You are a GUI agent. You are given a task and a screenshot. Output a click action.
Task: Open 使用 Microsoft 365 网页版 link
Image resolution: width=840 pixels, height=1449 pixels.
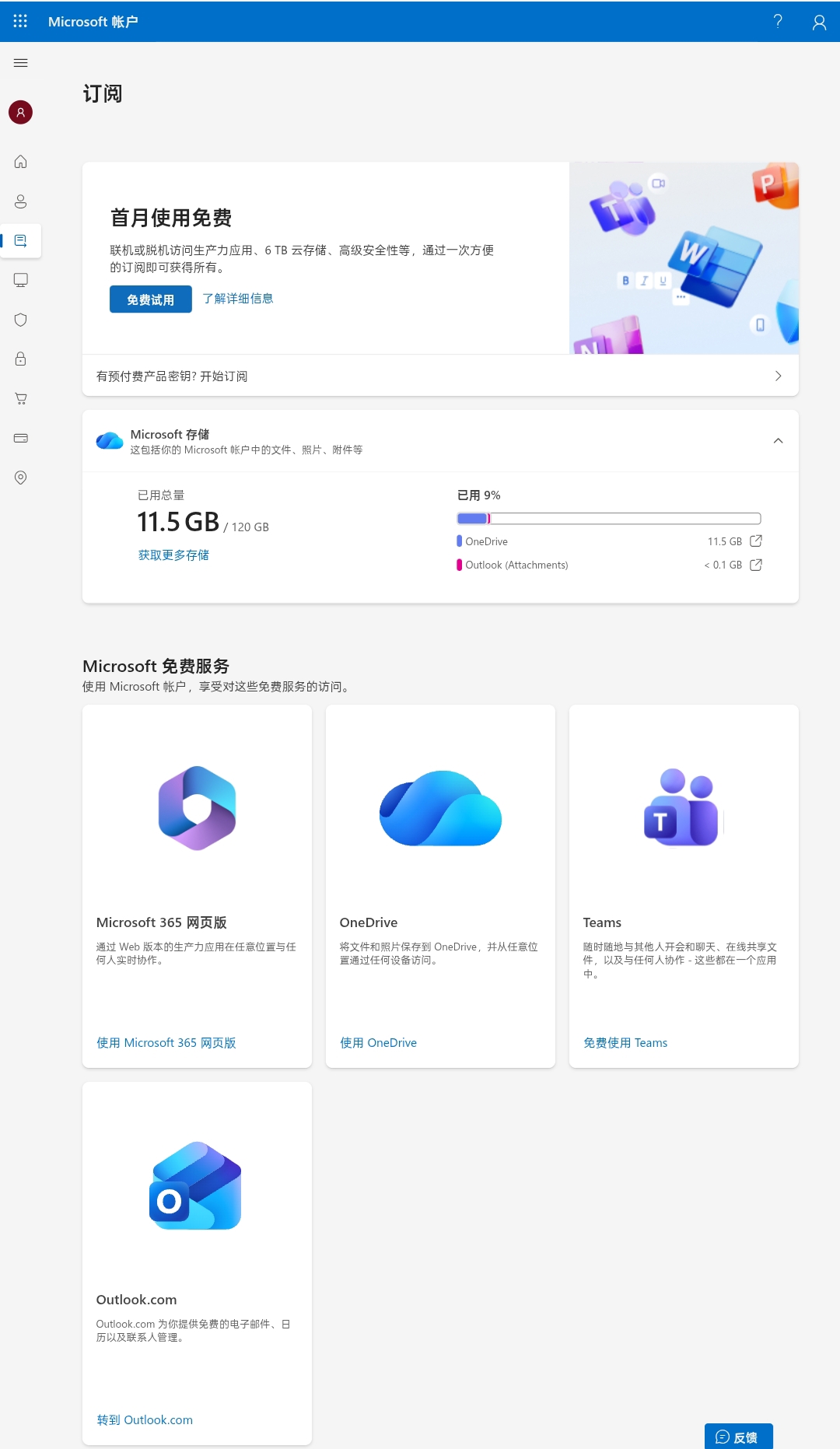click(166, 1043)
